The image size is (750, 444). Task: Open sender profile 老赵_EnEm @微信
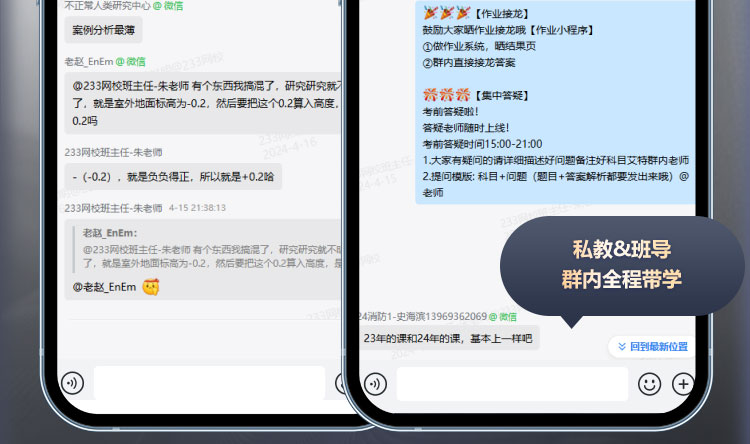(104, 61)
